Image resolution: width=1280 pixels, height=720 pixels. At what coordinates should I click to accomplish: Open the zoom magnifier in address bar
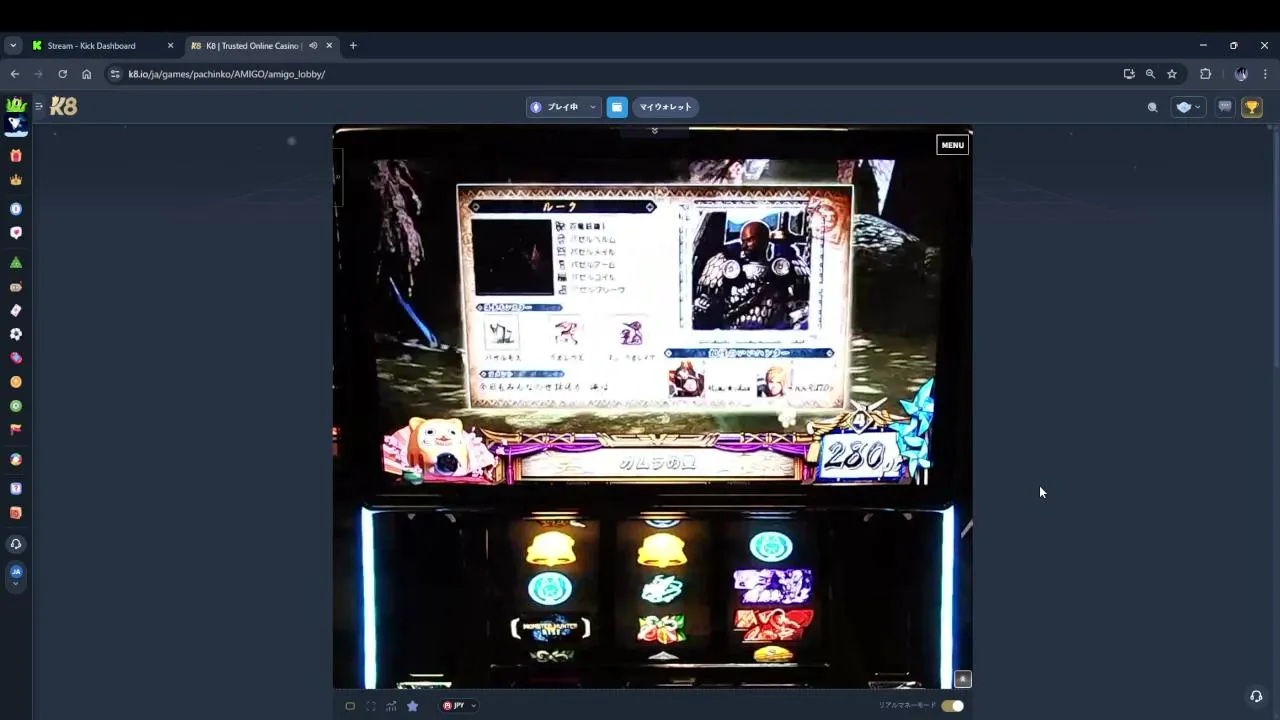[x=1150, y=74]
